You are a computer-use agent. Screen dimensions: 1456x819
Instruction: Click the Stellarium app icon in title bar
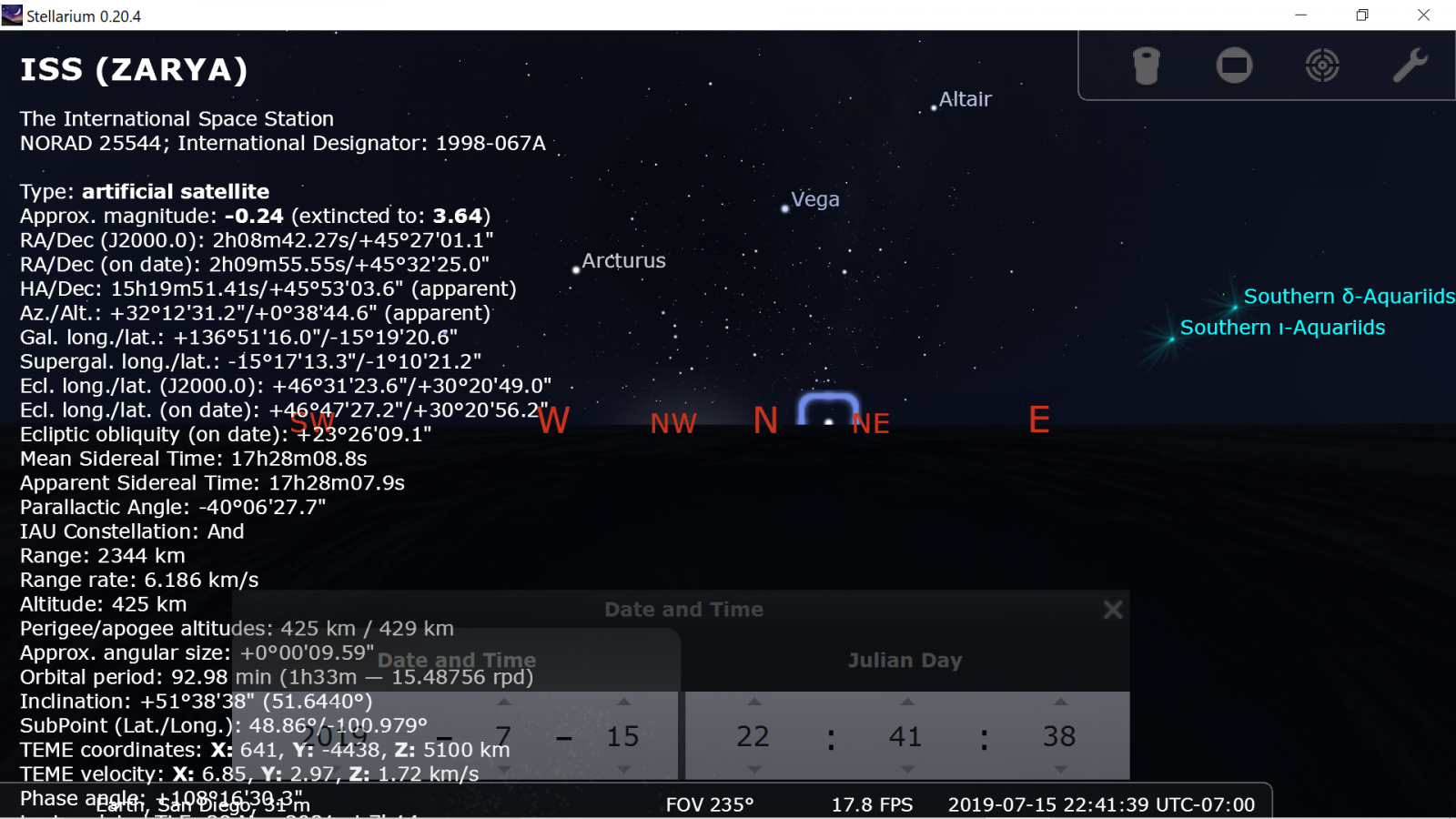[12, 15]
